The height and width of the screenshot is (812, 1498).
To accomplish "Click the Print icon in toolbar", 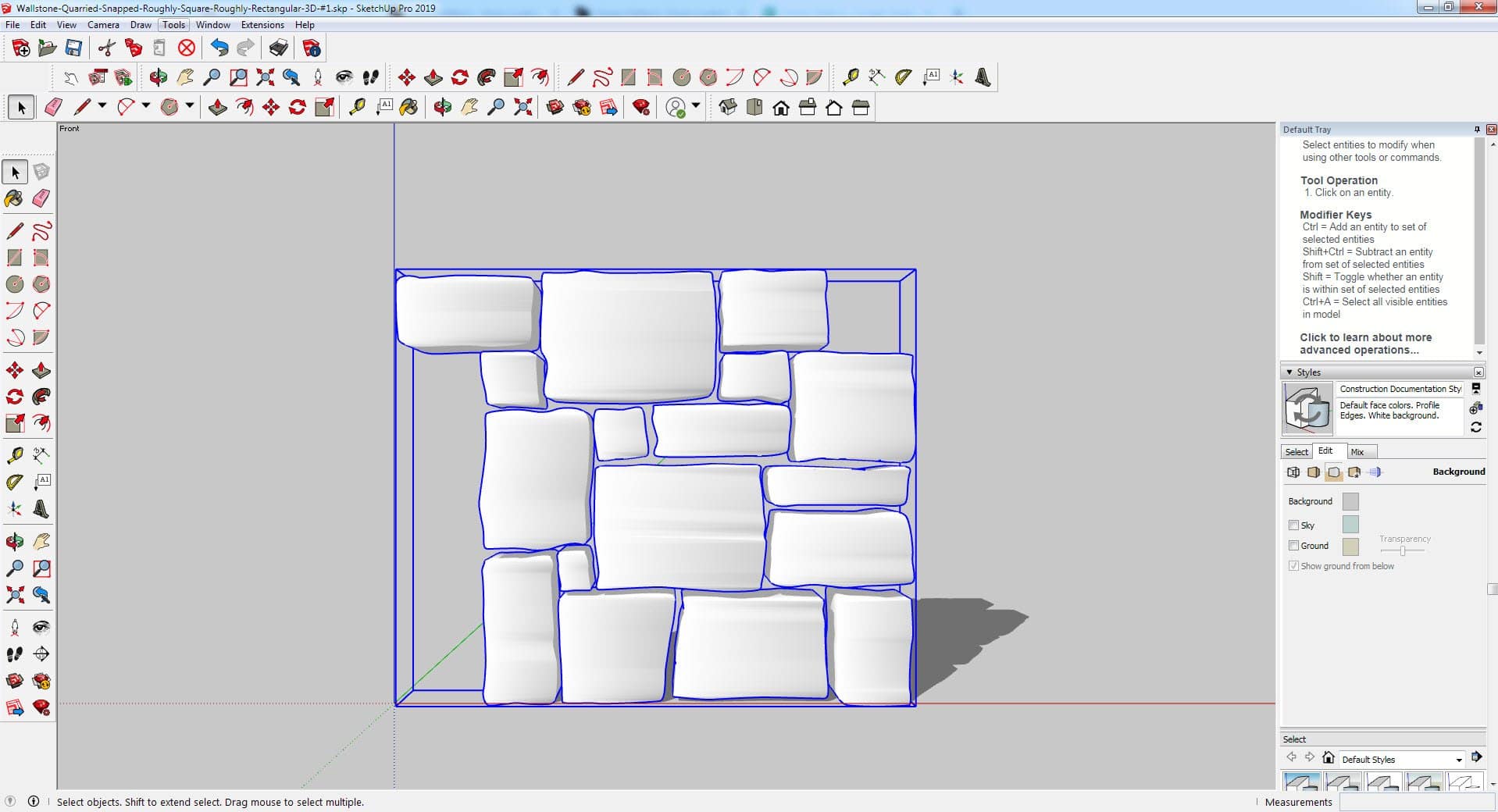I will click(278, 48).
